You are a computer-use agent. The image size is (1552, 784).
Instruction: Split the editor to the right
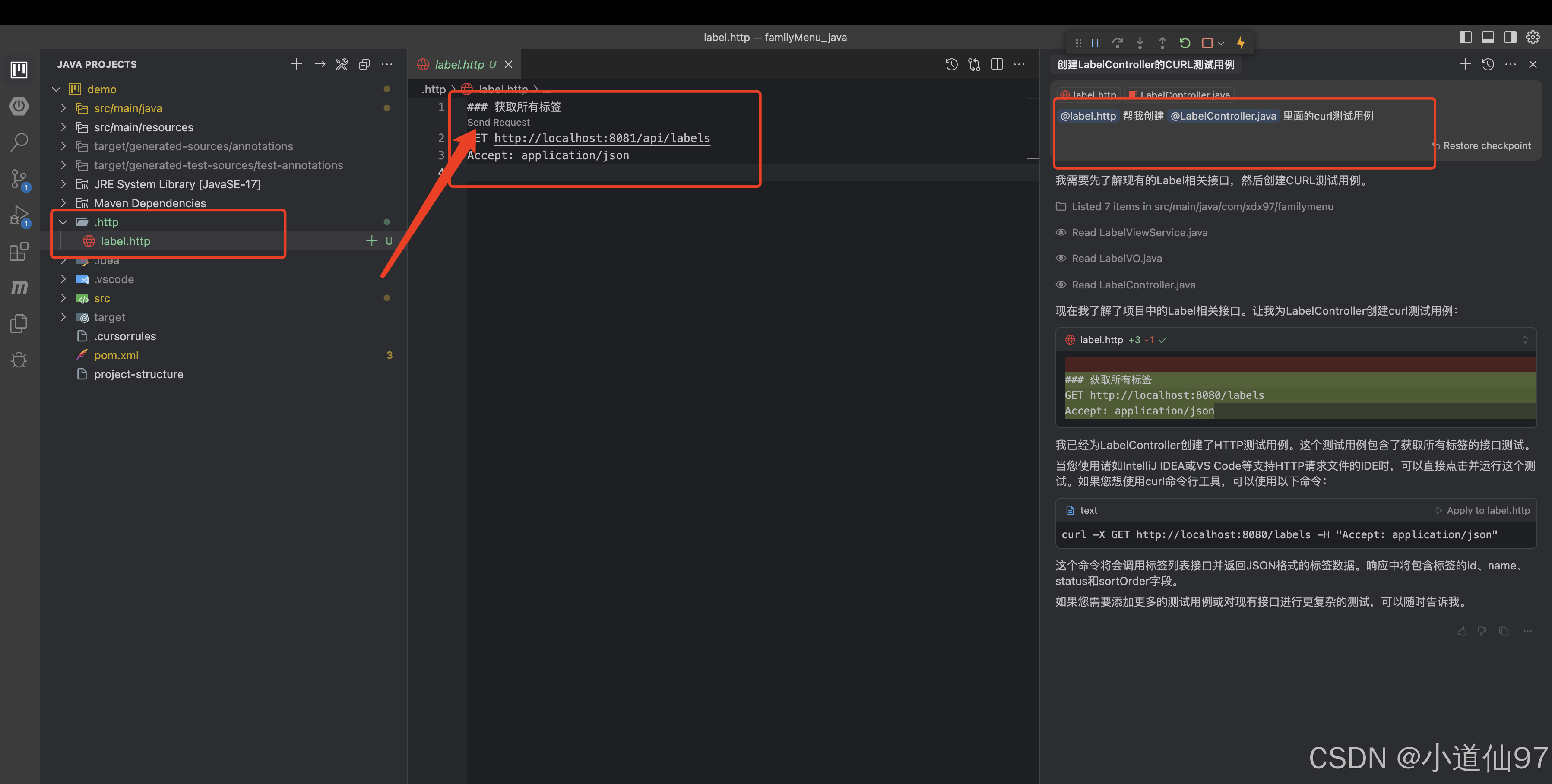coord(997,64)
